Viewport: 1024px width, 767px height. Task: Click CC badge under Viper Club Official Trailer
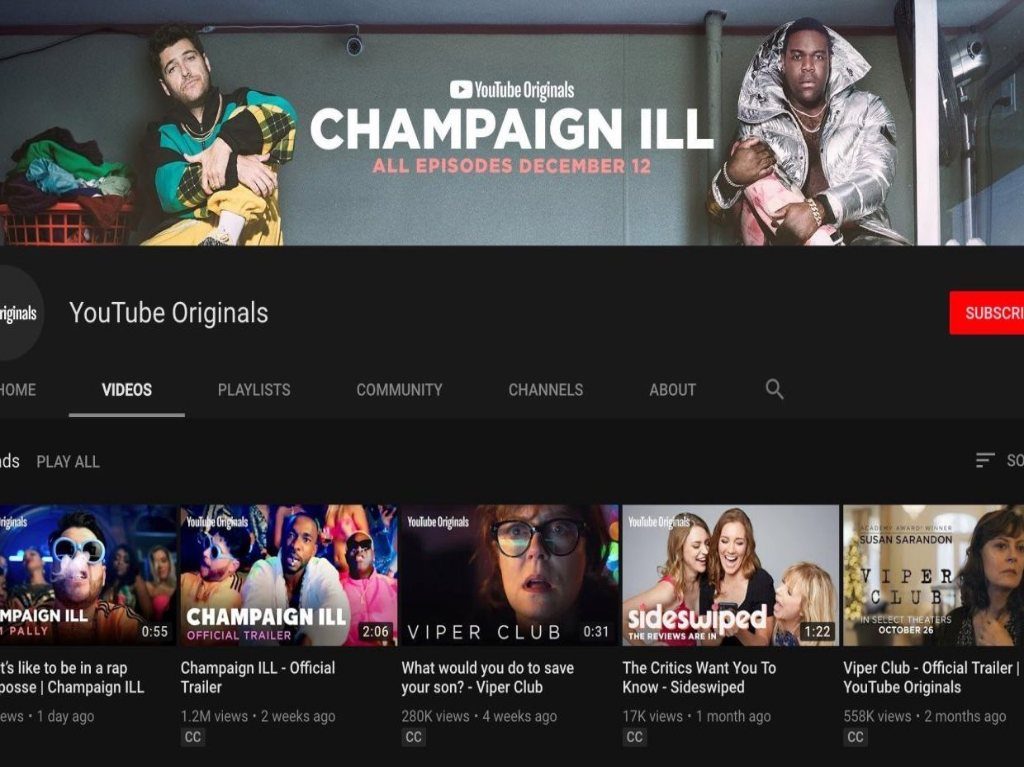855,737
